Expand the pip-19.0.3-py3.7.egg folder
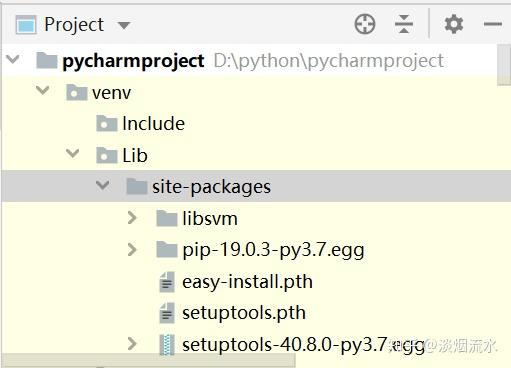The height and width of the screenshot is (368, 511). pyautogui.click(x=132, y=249)
